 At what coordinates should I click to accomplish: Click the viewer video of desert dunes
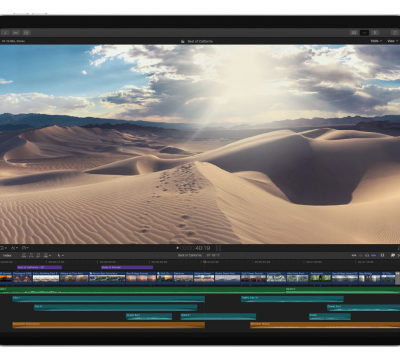pyautogui.click(x=200, y=144)
